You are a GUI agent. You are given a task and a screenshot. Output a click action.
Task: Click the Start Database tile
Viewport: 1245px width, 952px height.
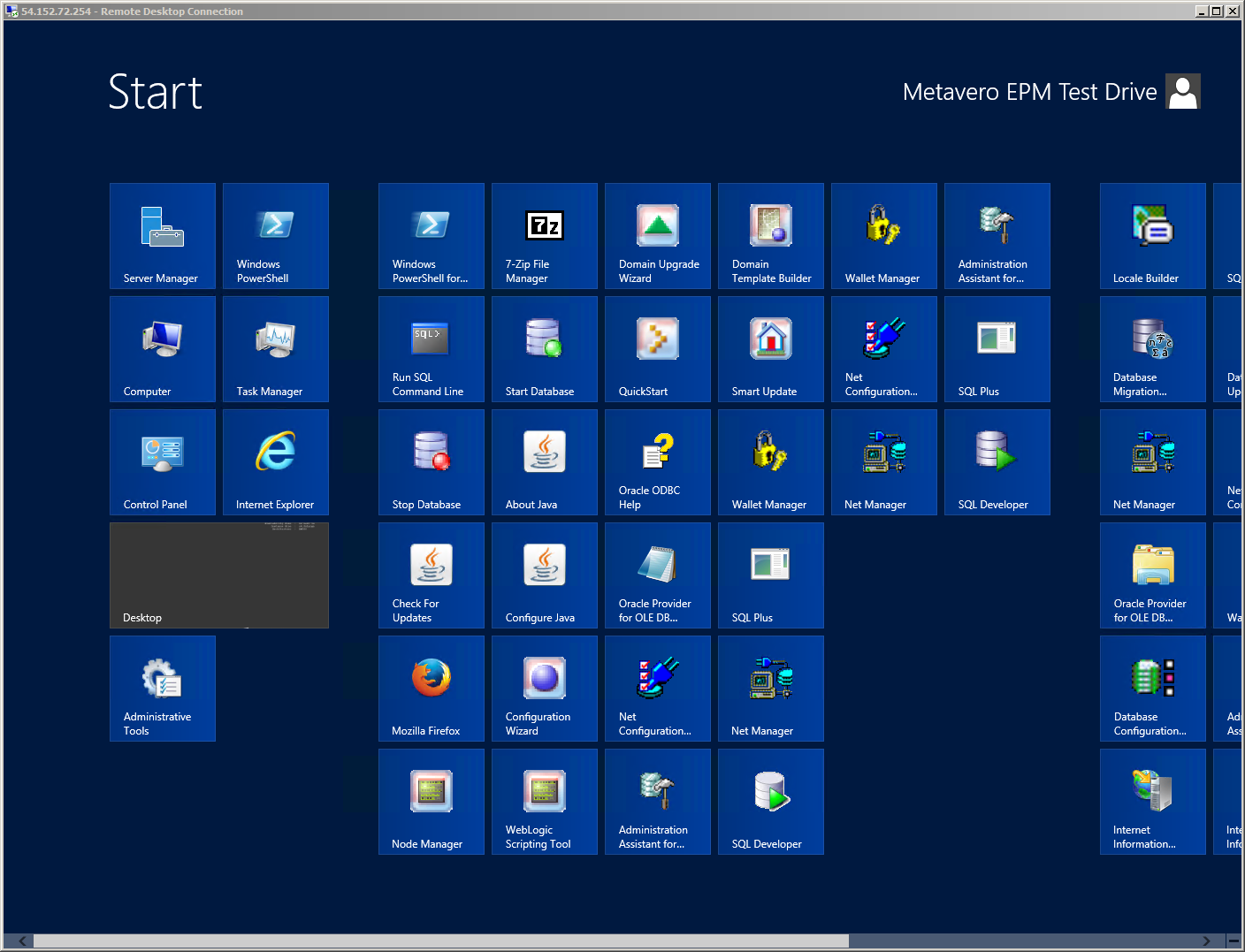[545, 349]
